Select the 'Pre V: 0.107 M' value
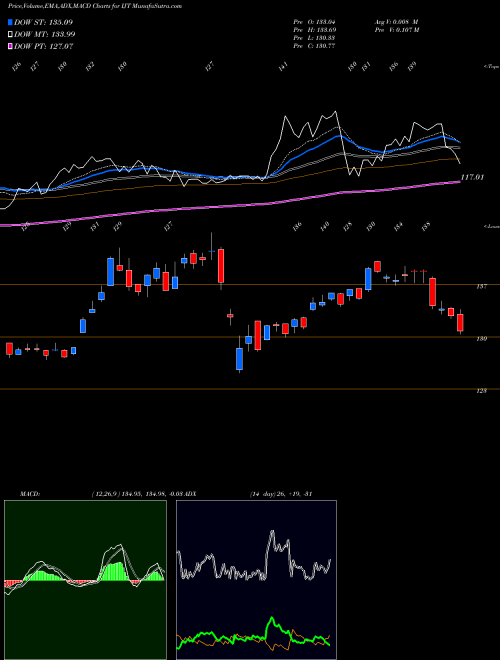Image resolution: width=500 pixels, height=660 pixels. pos(396,30)
